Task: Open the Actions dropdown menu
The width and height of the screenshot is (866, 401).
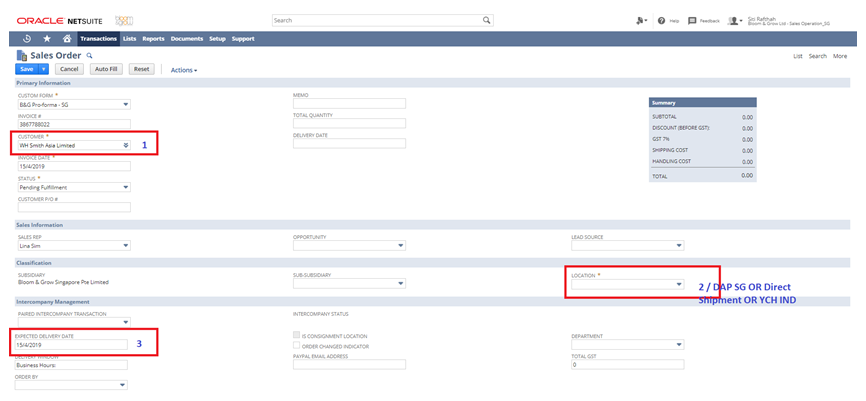Action: coord(184,70)
